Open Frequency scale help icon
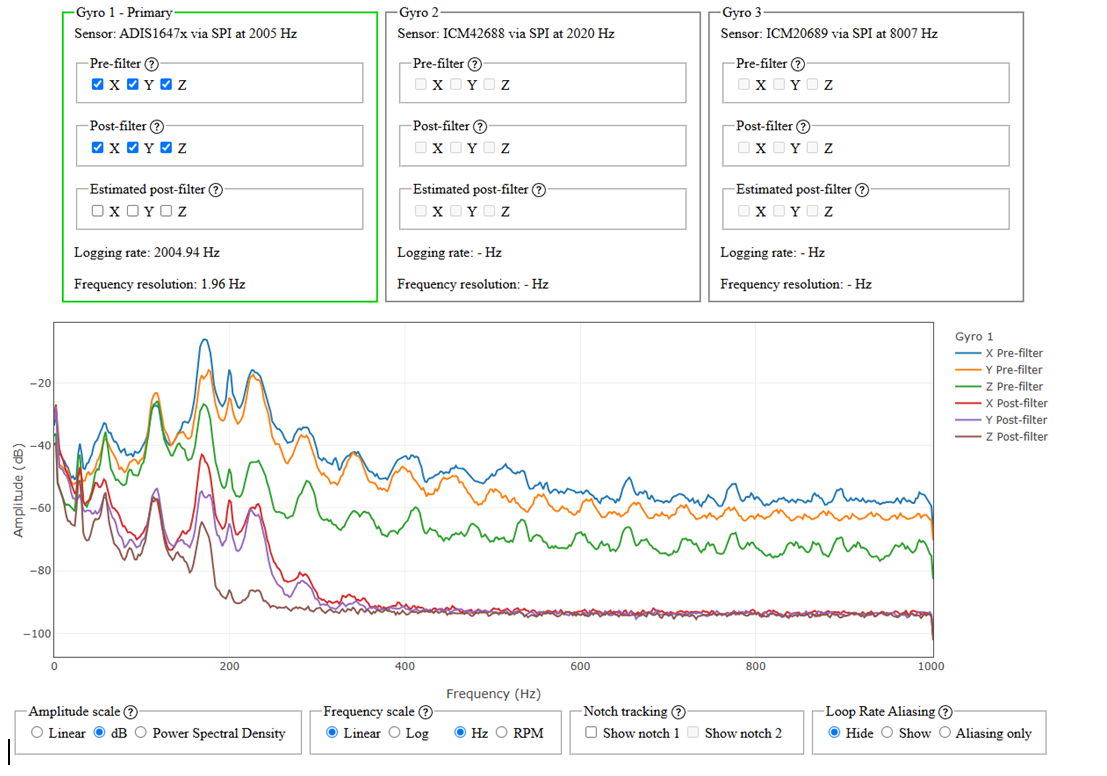 pos(425,712)
